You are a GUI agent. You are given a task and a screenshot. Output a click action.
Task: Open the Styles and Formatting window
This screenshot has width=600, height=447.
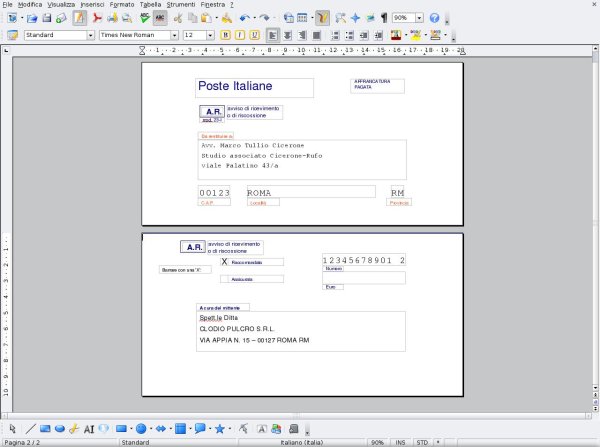(12, 35)
